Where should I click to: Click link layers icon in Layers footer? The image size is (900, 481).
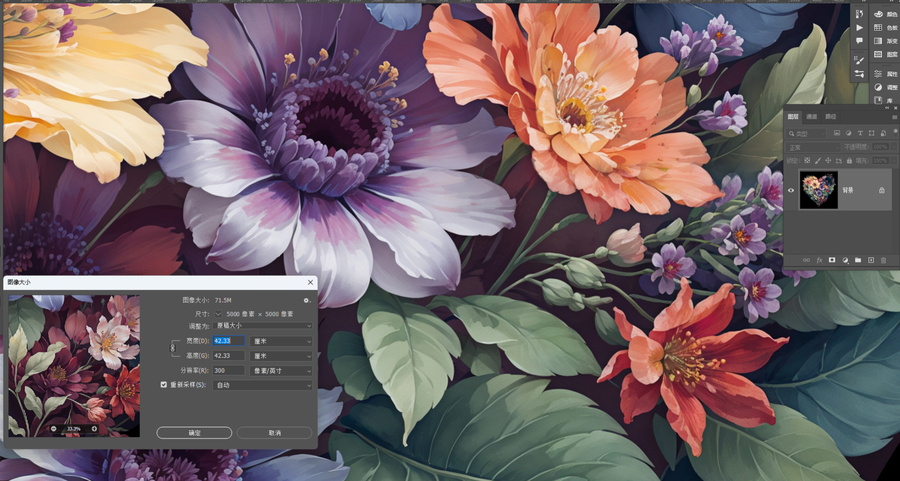[x=806, y=260]
